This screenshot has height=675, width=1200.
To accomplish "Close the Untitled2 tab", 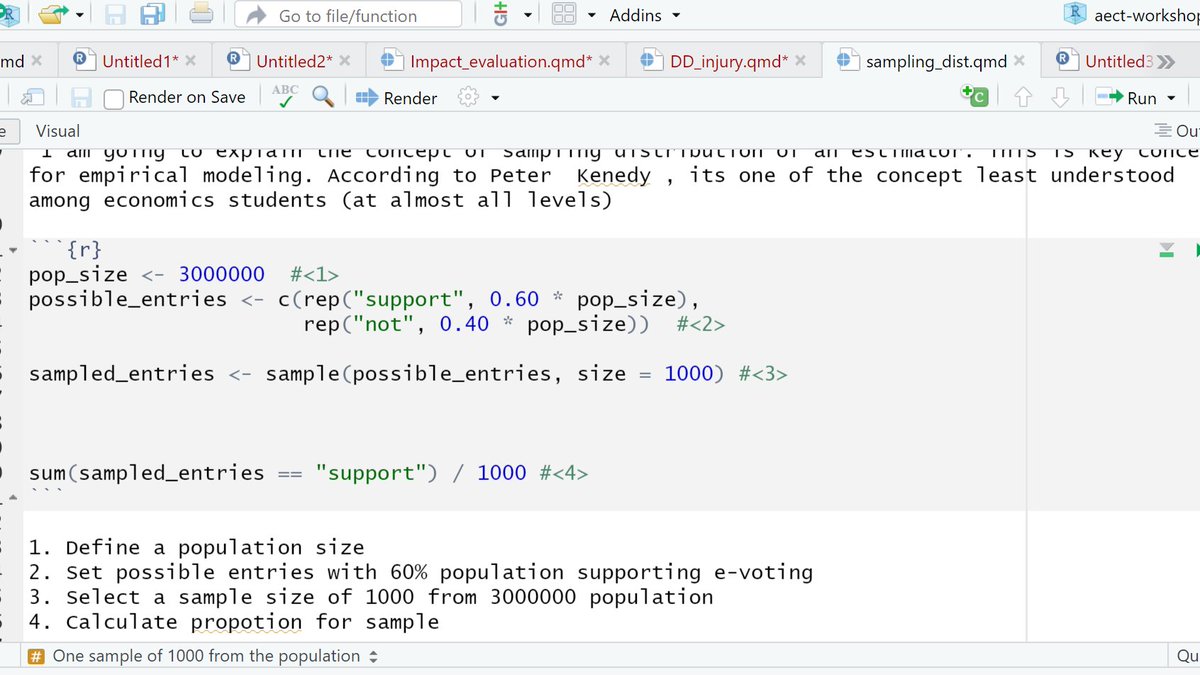I will tap(347, 59).
